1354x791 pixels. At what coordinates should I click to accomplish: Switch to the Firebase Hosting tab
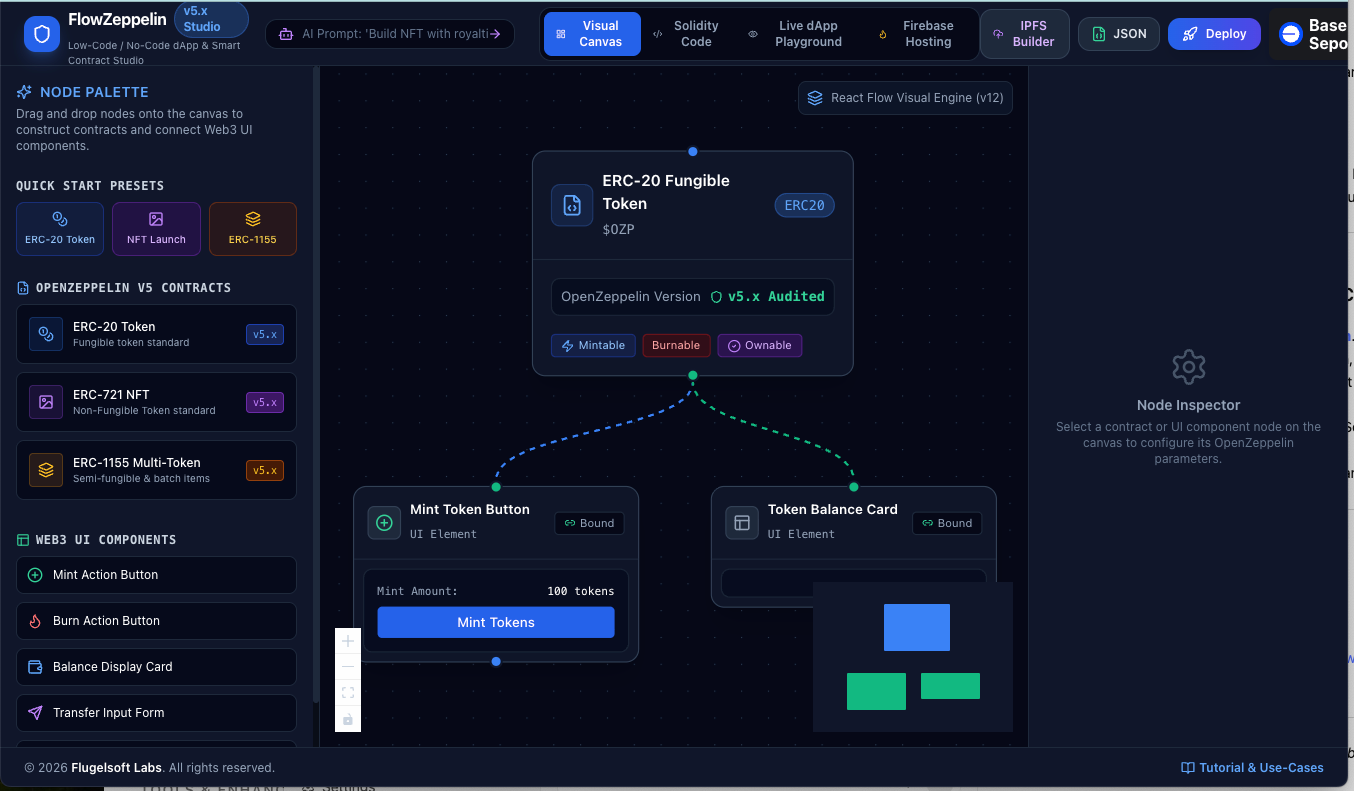[920, 34]
